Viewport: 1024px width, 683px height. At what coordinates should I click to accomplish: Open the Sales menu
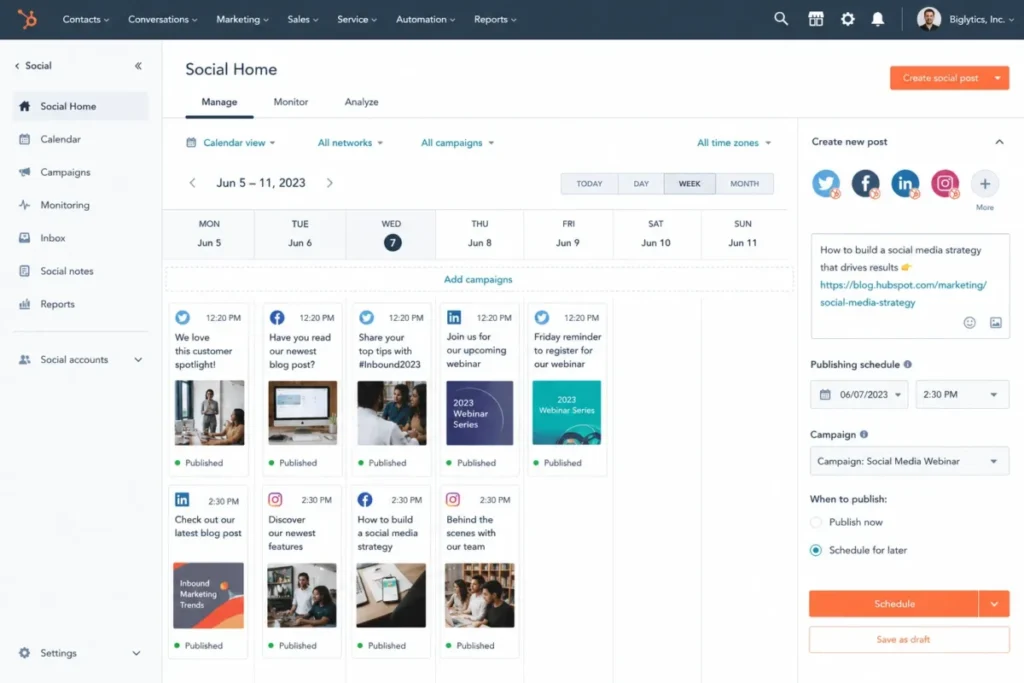coord(303,19)
